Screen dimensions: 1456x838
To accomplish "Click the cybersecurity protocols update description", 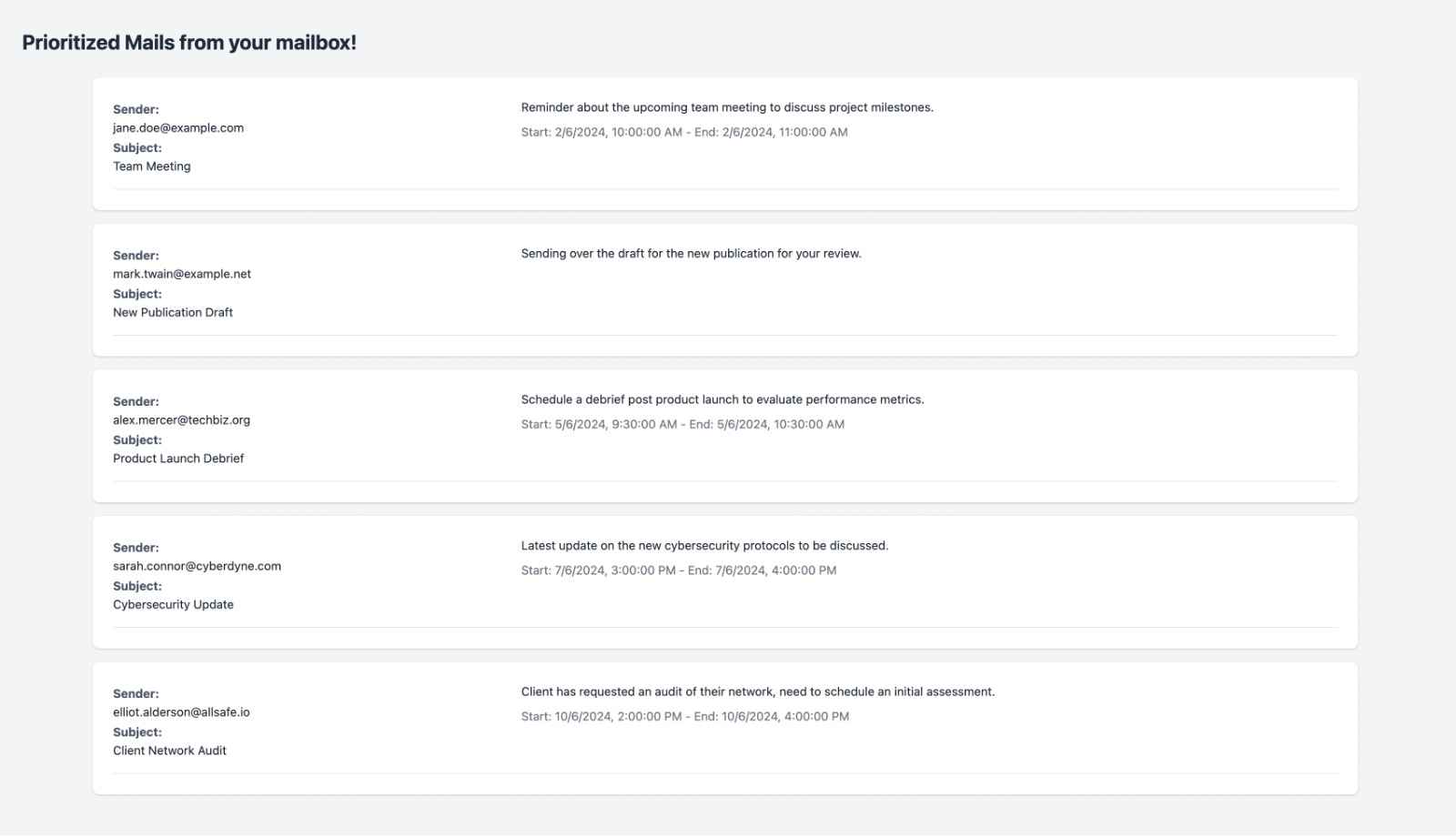I will (x=704, y=546).
